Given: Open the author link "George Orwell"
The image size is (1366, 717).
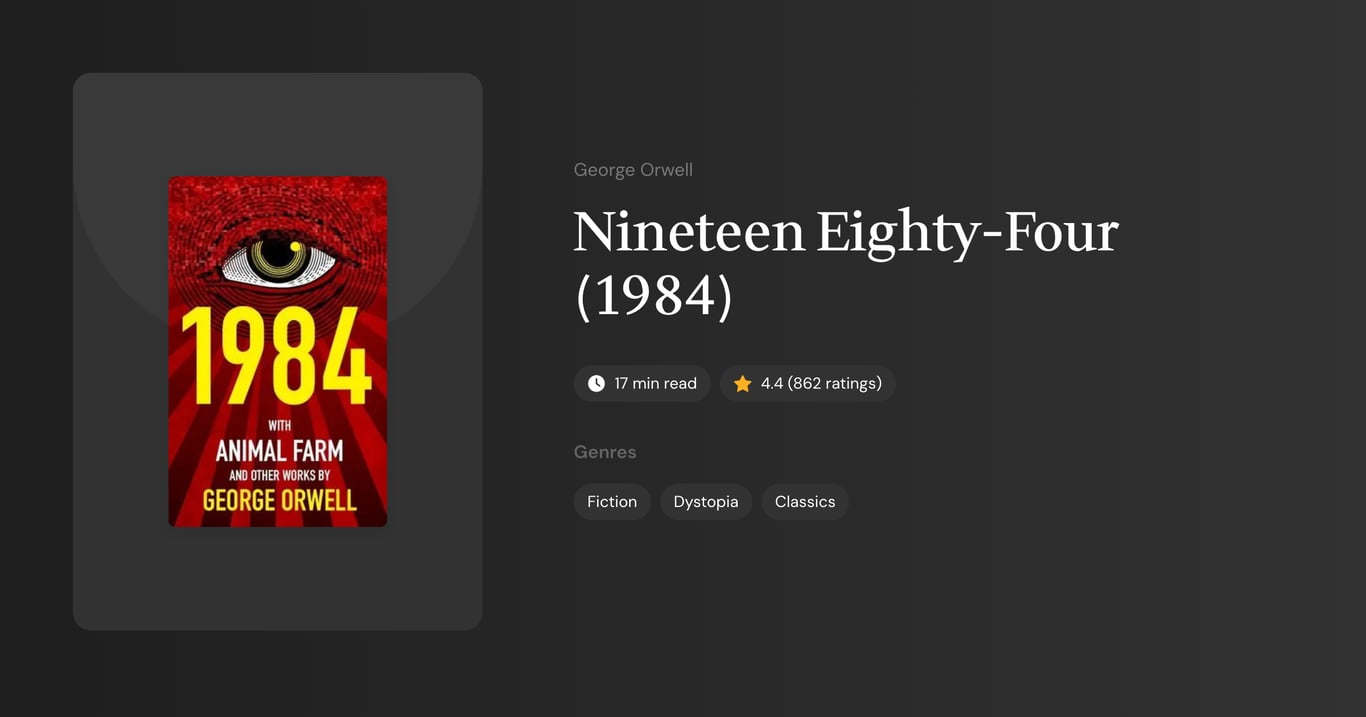Looking at the screenshot, I should pos(633,169).
